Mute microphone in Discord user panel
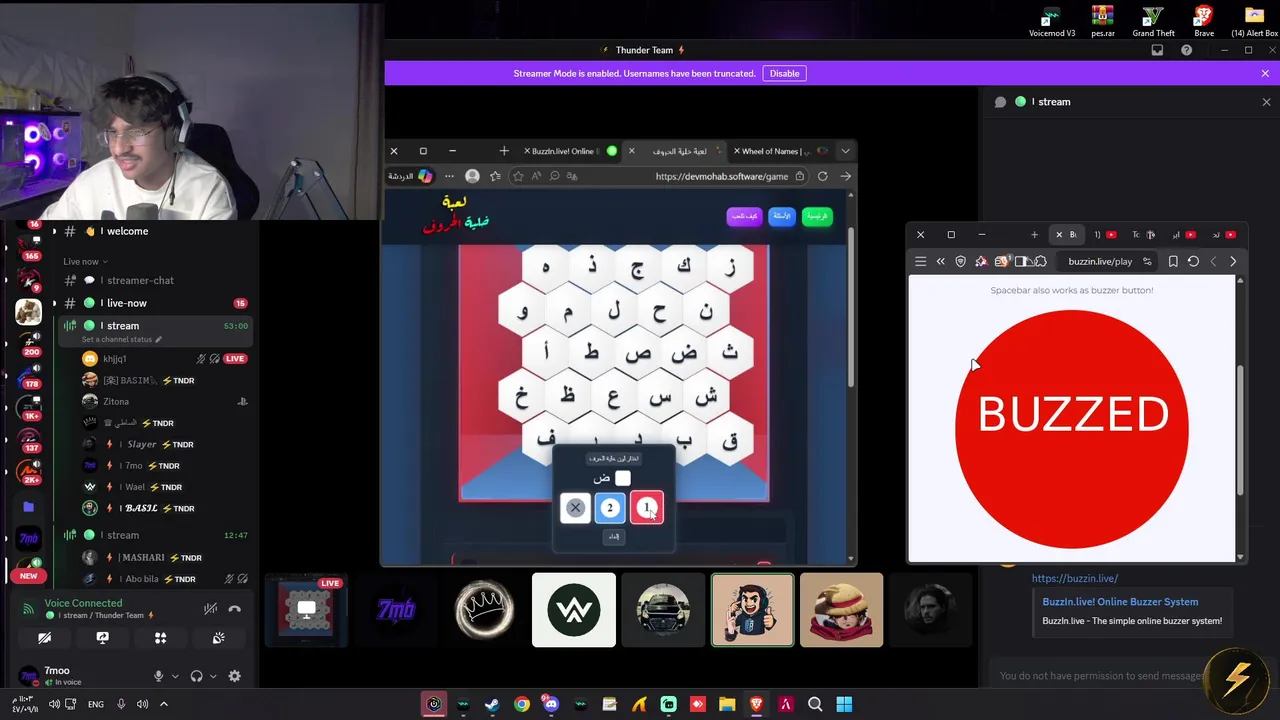1280x720 pixels. coord(158,676)
